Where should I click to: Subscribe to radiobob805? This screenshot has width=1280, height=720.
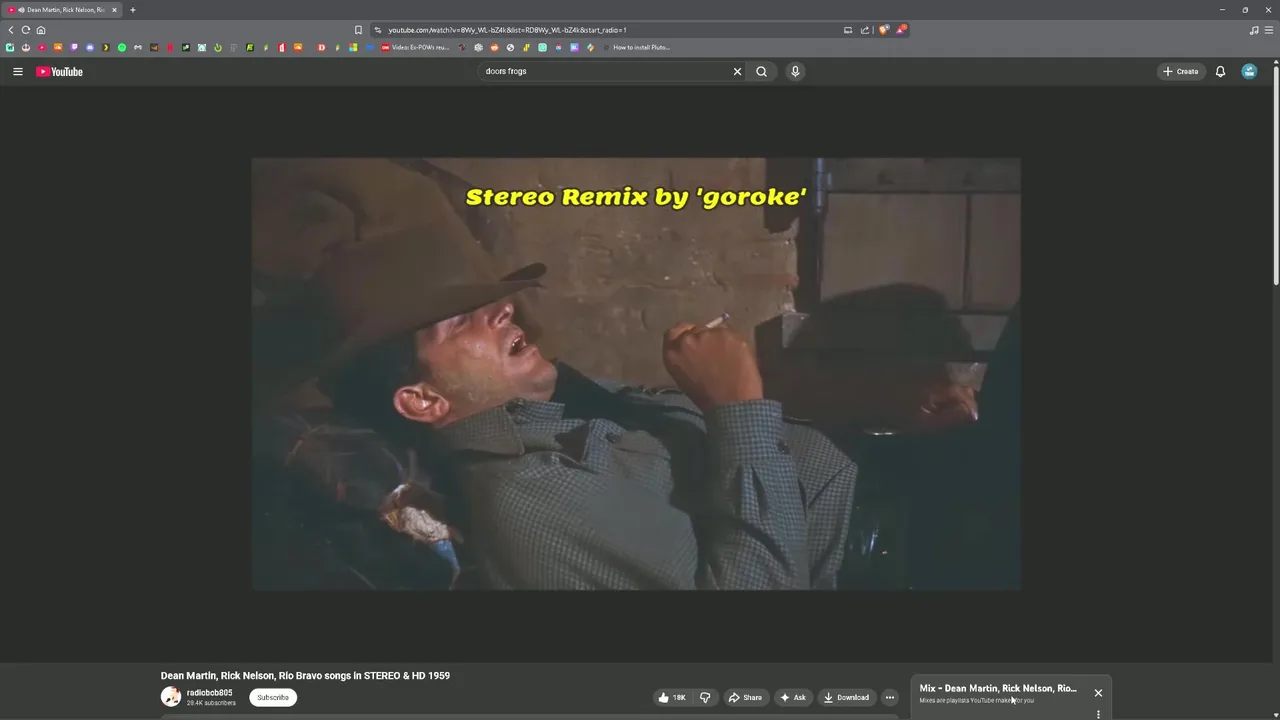pos(273,697)
